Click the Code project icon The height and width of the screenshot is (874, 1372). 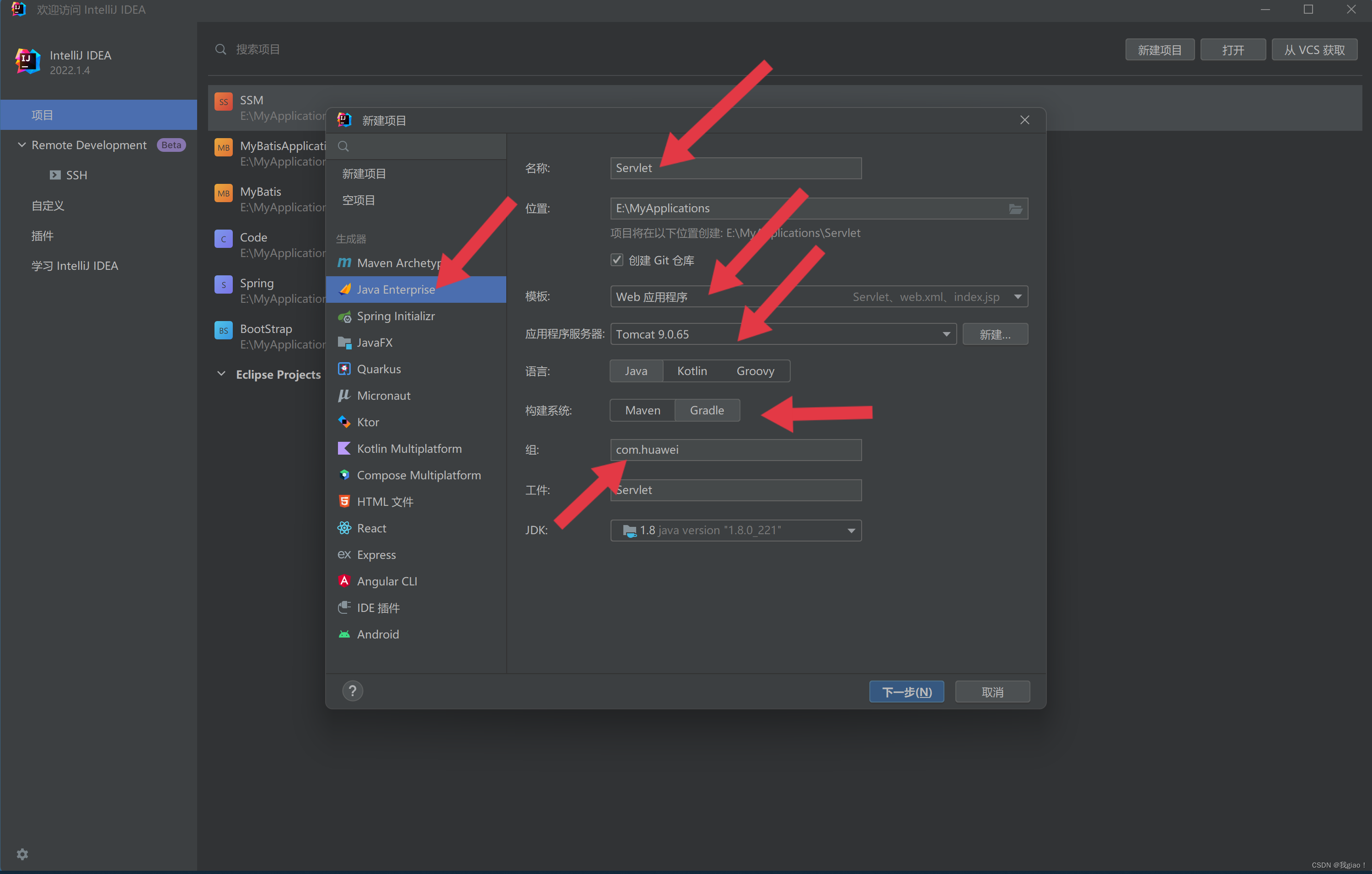pyautogui.click(x=223, y=239)
